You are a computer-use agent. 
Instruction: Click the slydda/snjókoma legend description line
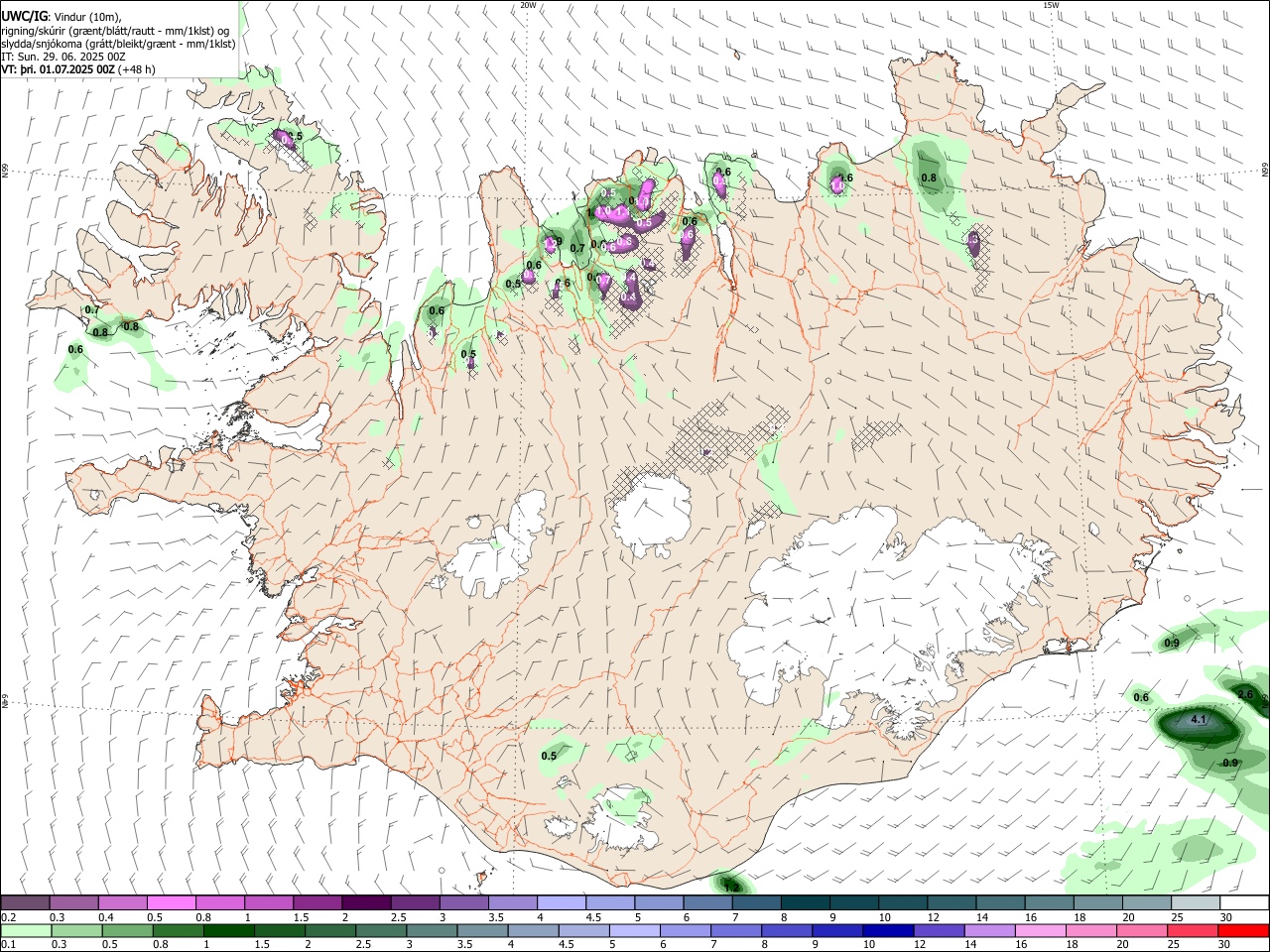(x=118, y=44)
